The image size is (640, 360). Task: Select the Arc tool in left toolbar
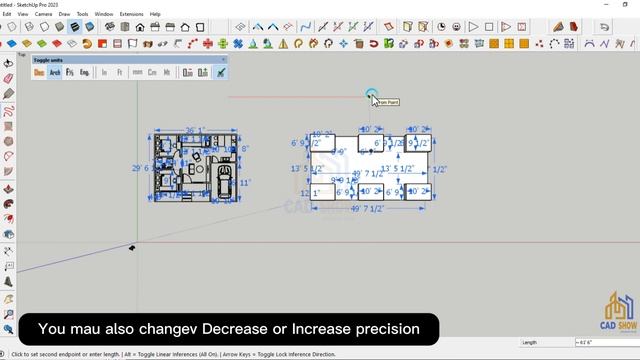tap(8, 156)
